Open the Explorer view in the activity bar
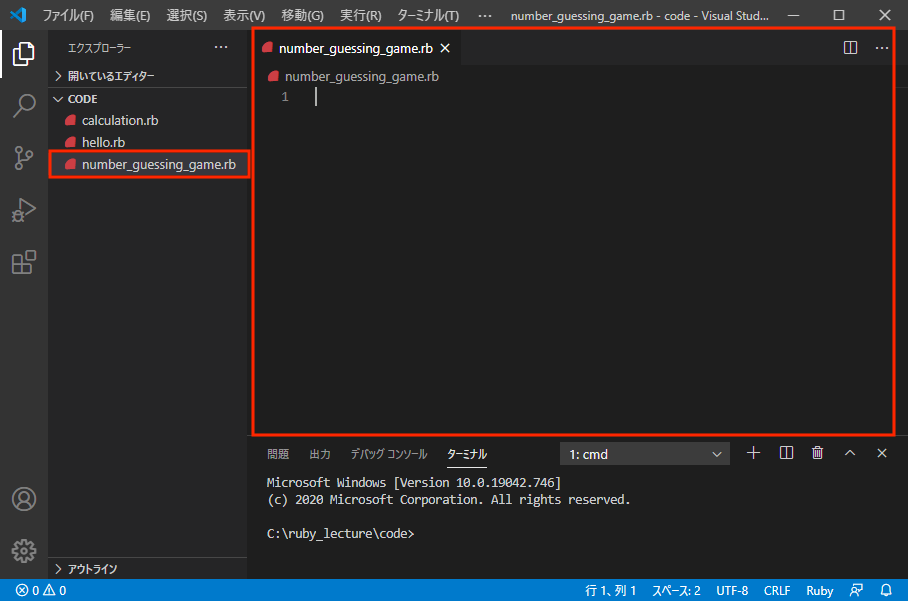This screenshot has height=601, width=908. click(x=24, y=54)
